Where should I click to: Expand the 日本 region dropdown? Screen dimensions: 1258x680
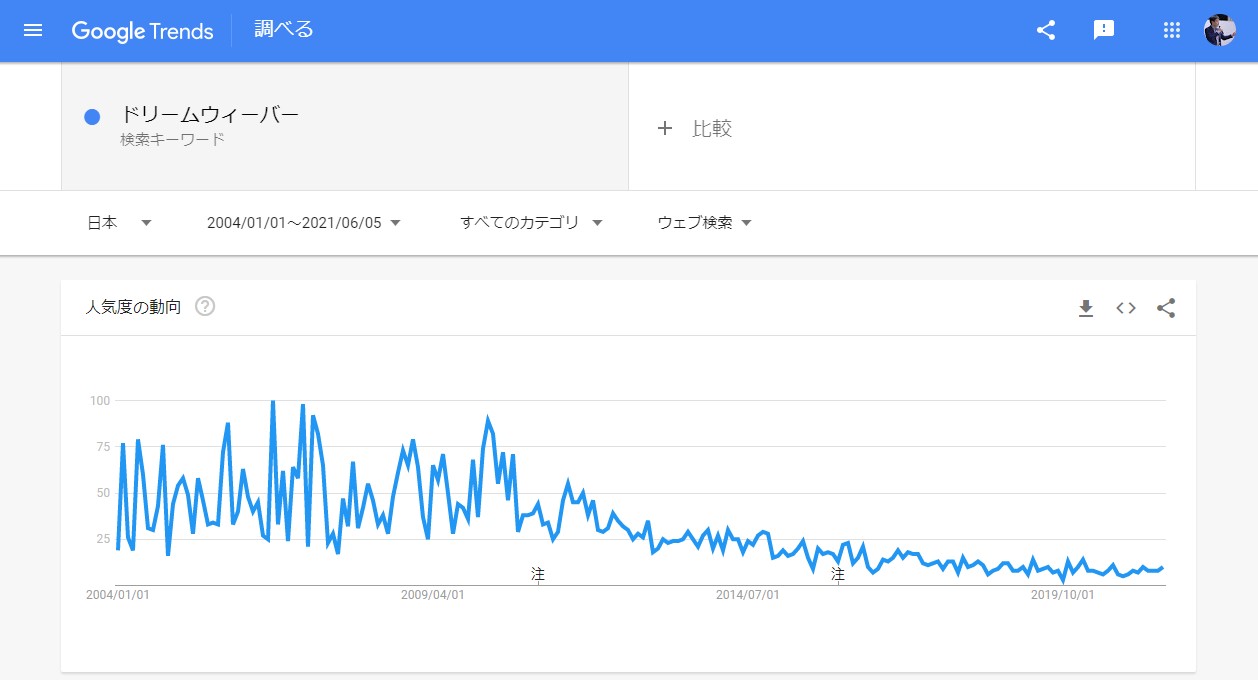tap(119, 223)
